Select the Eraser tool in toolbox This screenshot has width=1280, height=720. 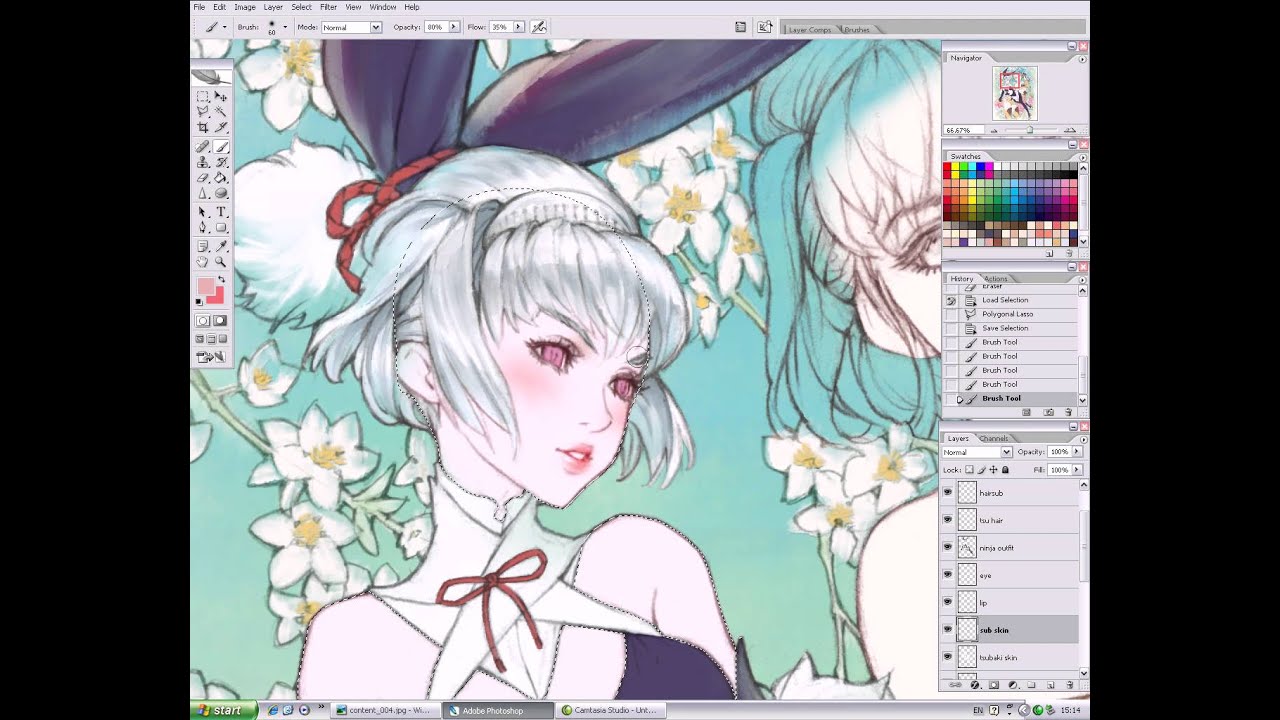point(203,177)
